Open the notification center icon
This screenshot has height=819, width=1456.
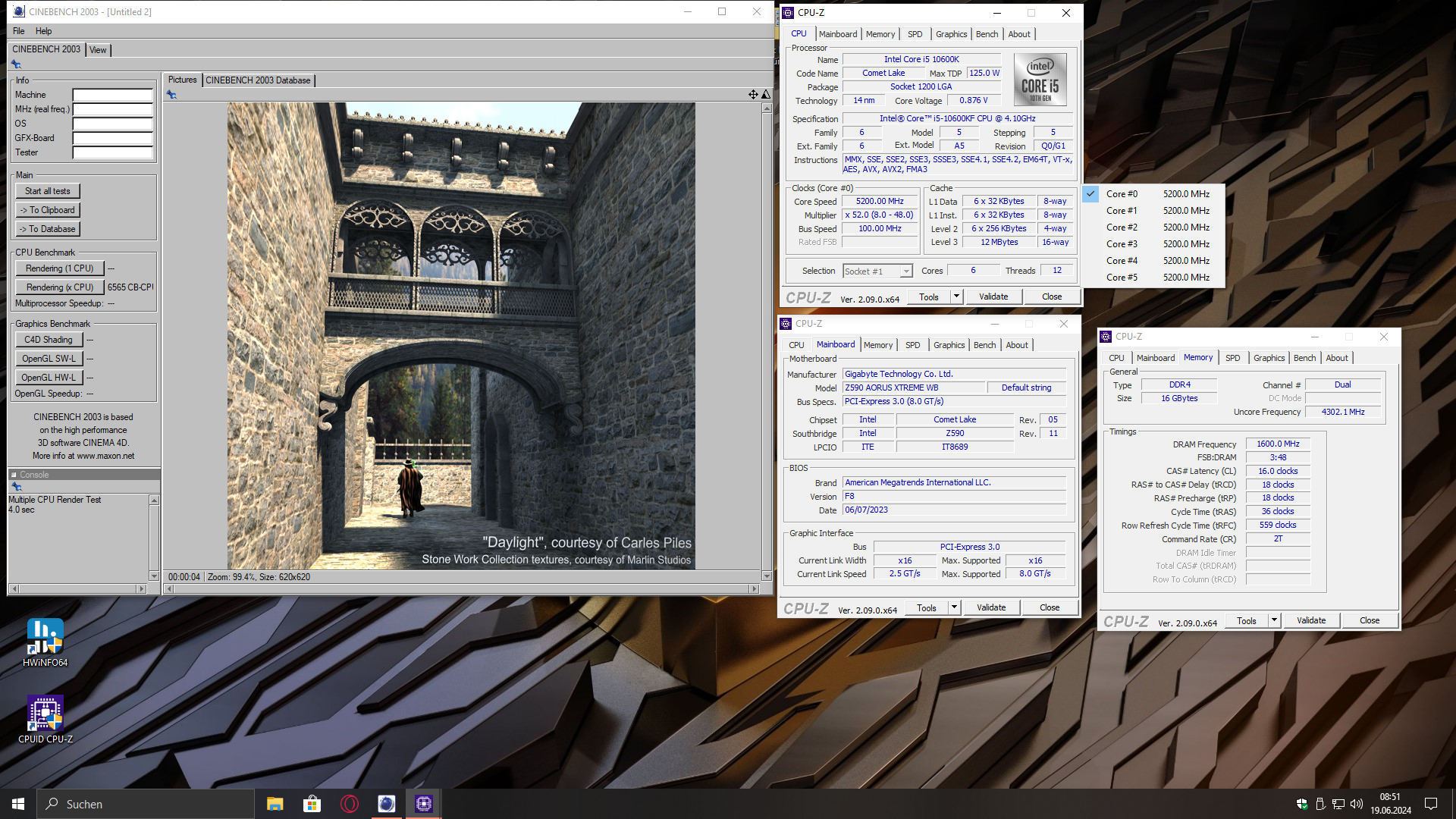click(1431, 804)
